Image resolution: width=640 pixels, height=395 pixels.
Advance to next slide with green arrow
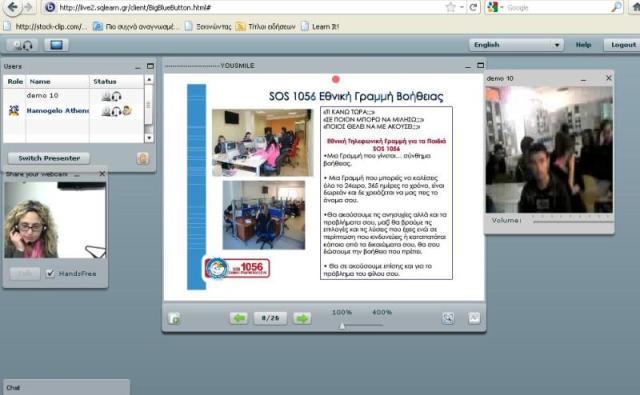[x=302, y=318]
